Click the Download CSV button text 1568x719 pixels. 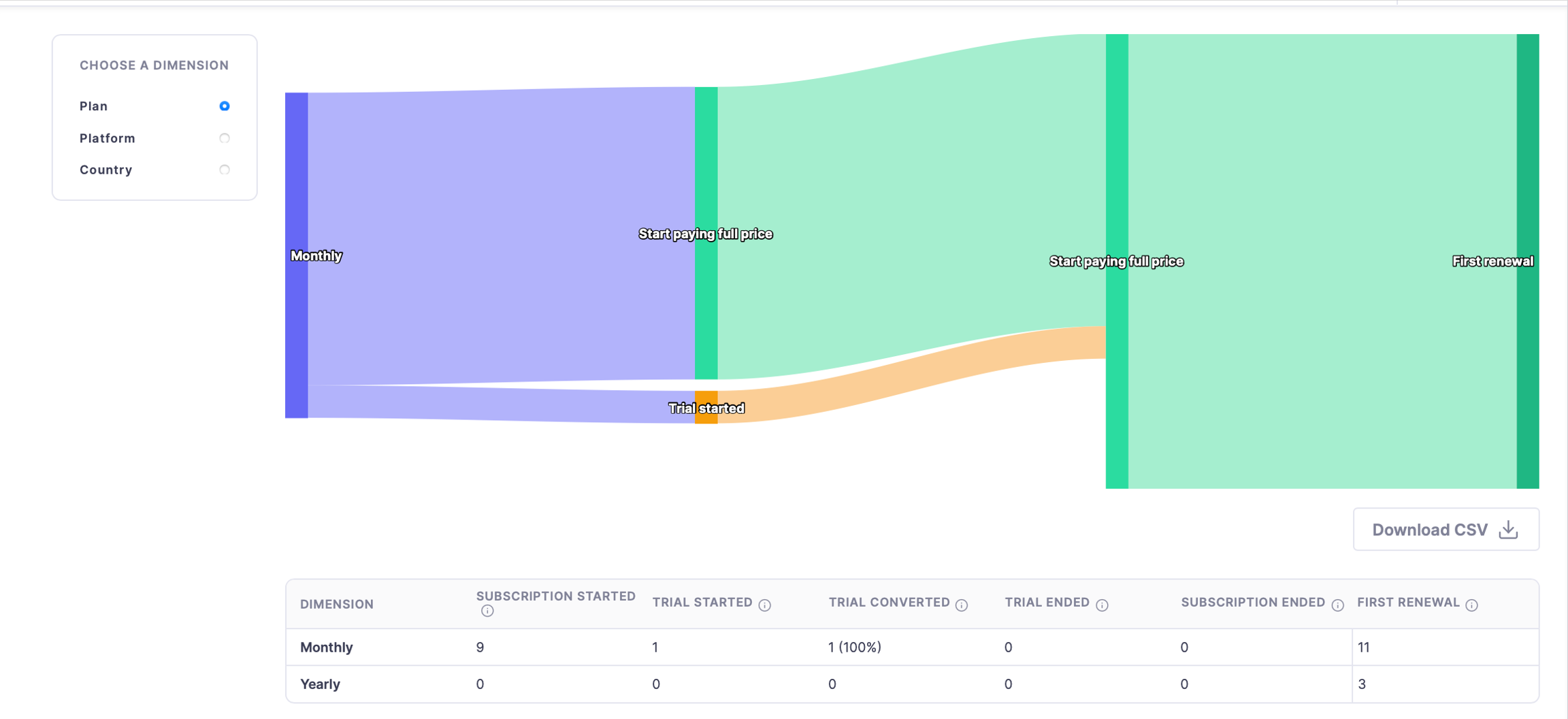click(1429, 530)
